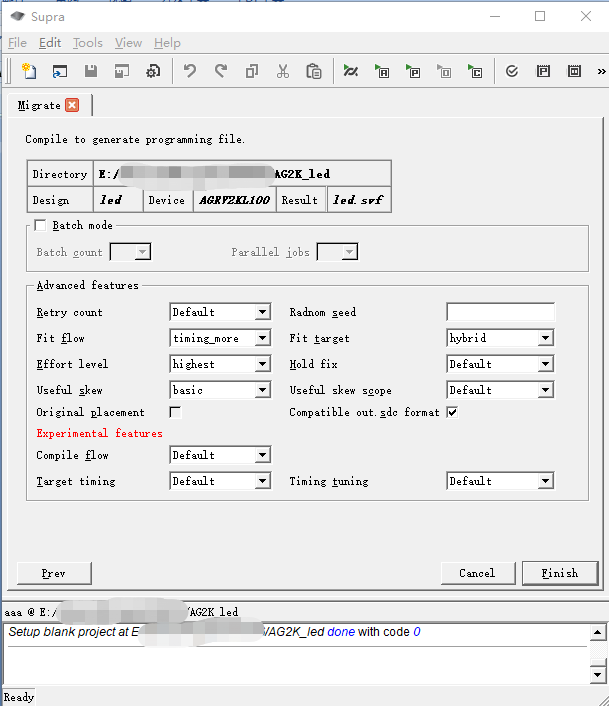This screenshot has width=609, height=706.
Task: Click the log scrollbar up arrow
Action: (x=597, y=633)
